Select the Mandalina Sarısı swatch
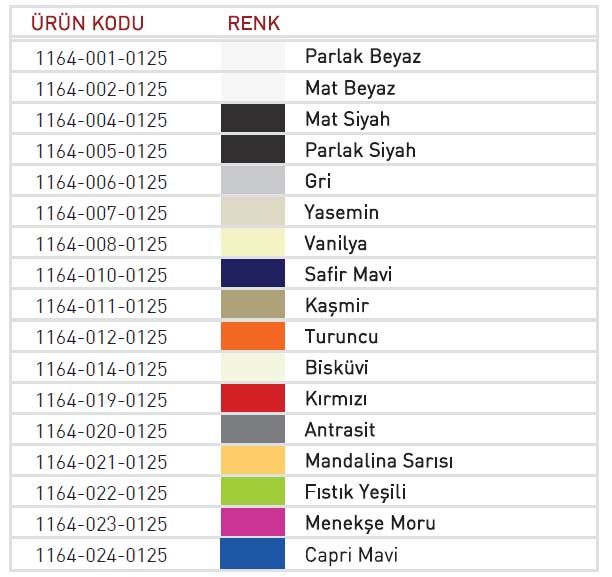 point(253,461)
